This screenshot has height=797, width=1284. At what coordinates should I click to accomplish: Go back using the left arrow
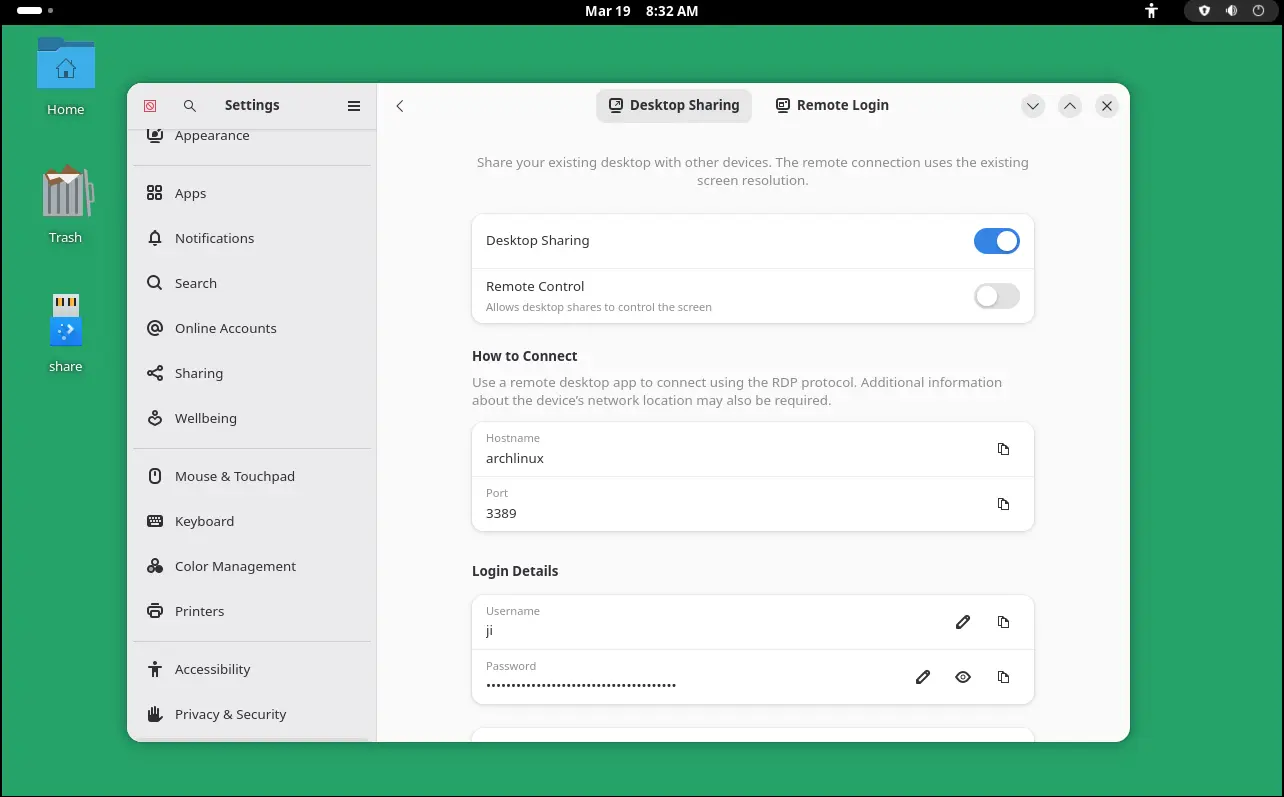(x=400, y=106)
